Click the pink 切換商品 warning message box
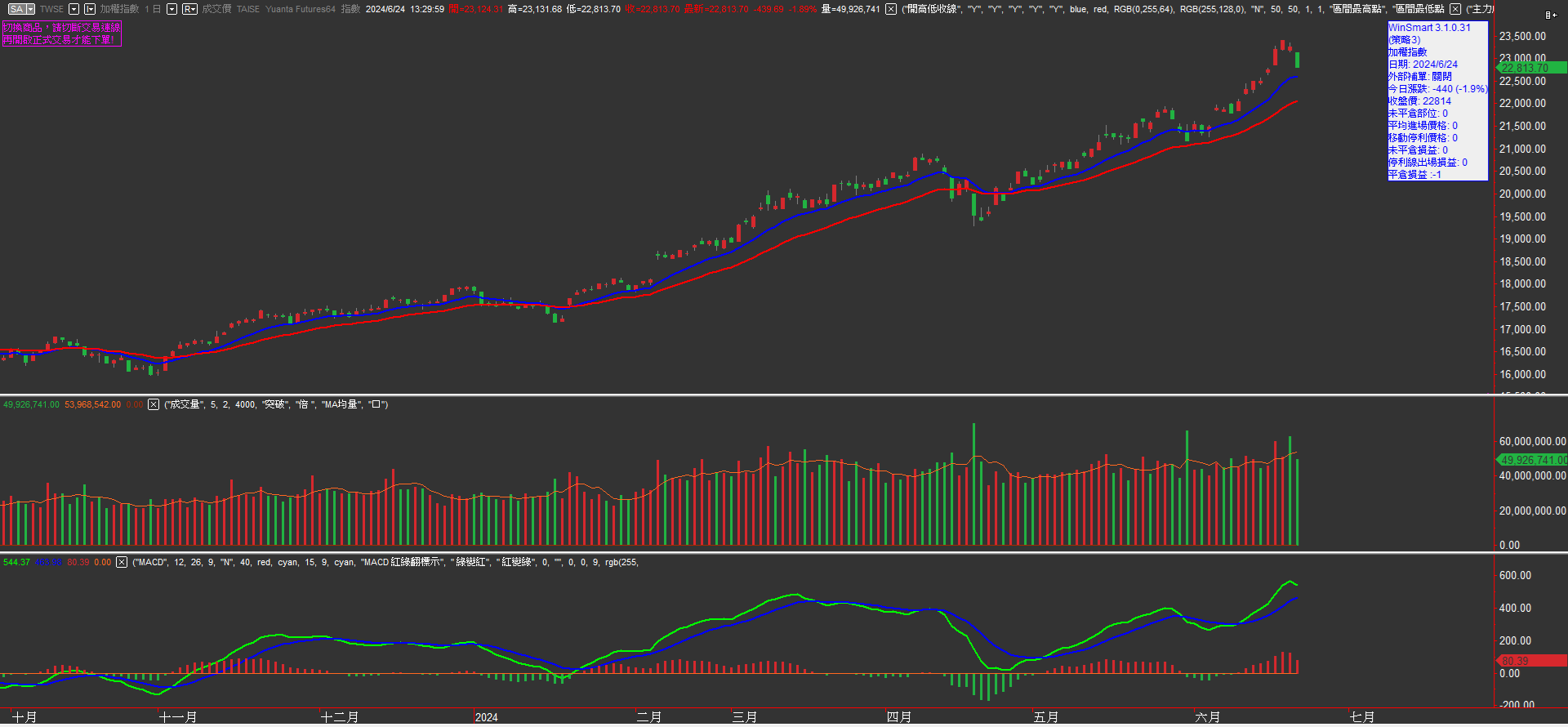Image resolution: width=1568 pixels, height=727 pixels. [x=62, y=33]
